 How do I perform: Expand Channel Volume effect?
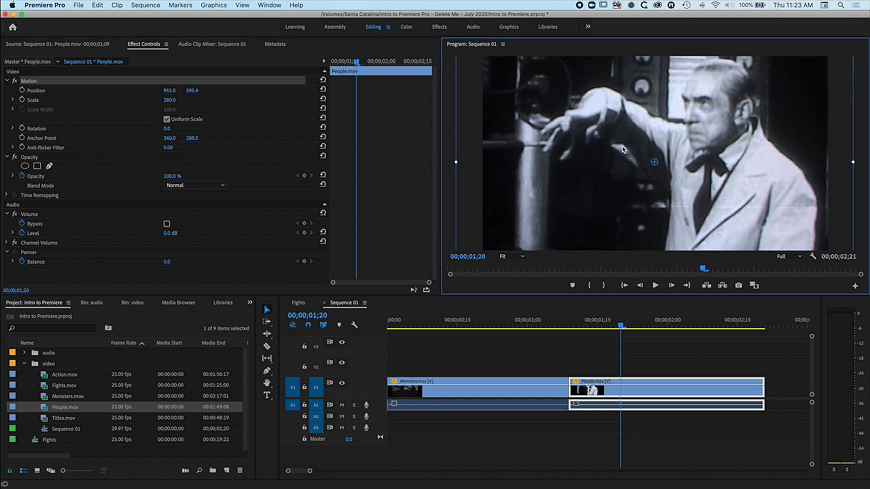point(7,243)
